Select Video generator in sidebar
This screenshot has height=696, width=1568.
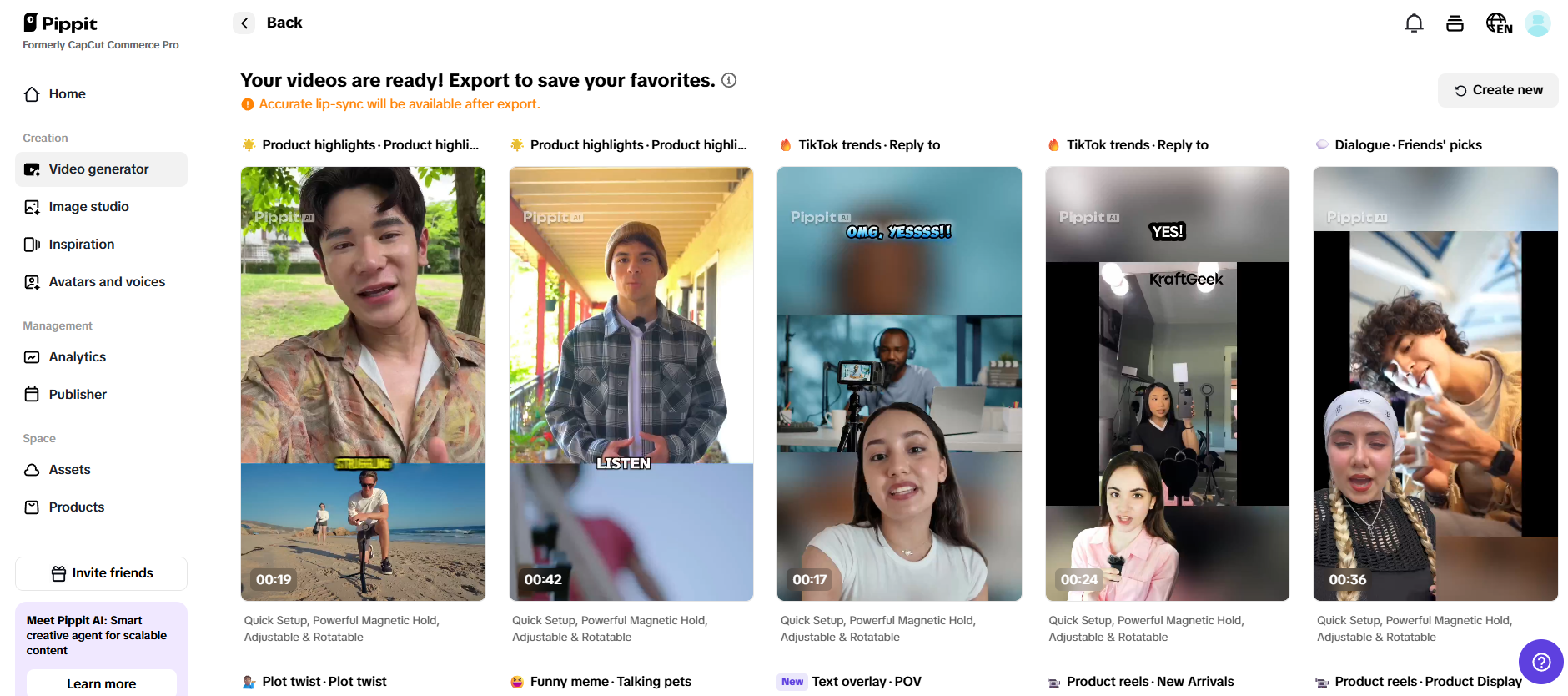[101, 169]
